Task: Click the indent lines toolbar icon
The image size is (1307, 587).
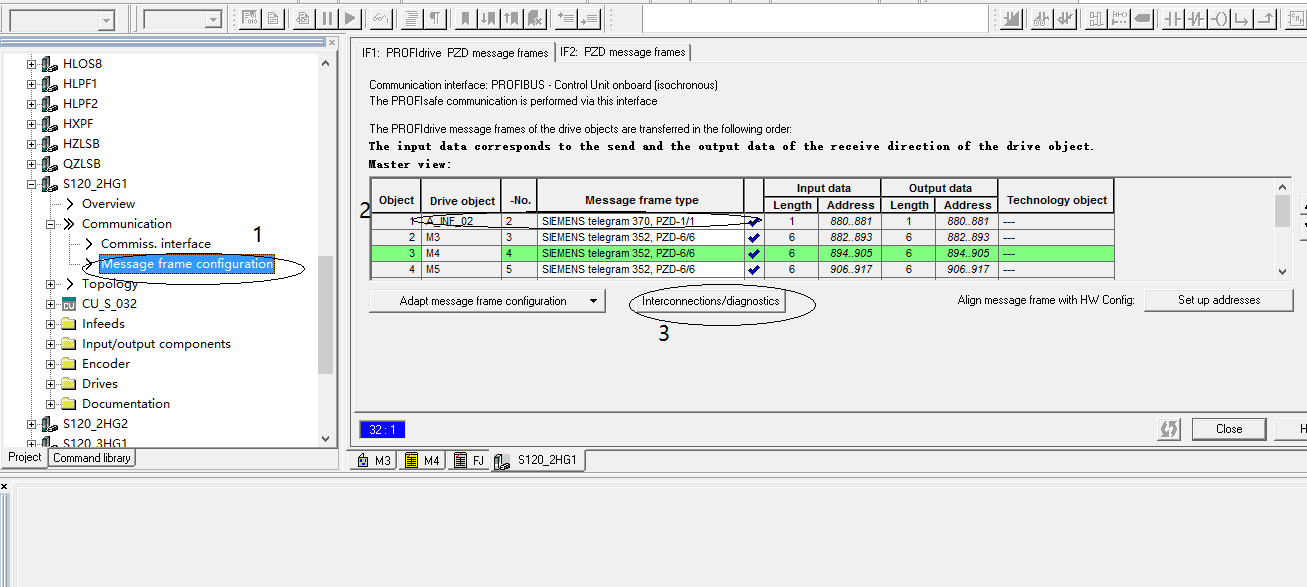Action: 566,18
